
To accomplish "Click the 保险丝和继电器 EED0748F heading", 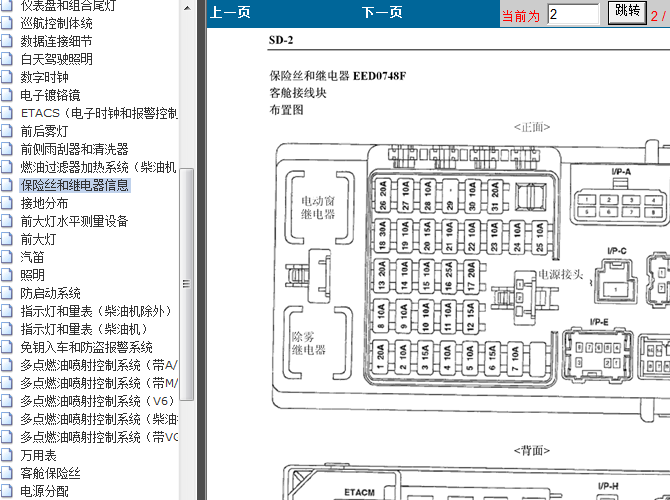I will click(x=338, y=76).
